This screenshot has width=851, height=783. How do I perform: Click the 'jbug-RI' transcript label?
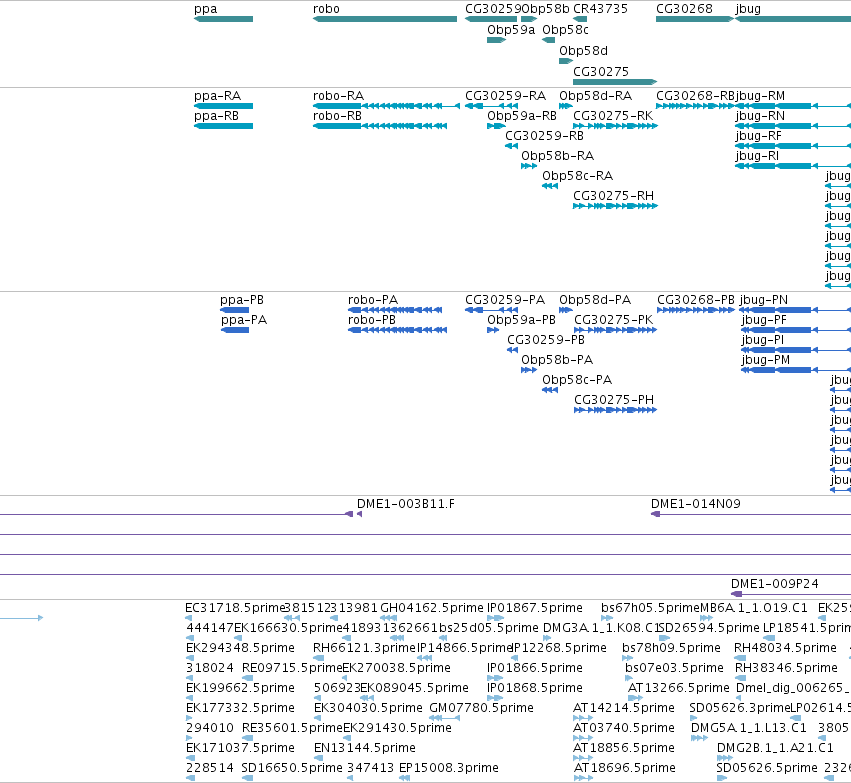757,156
